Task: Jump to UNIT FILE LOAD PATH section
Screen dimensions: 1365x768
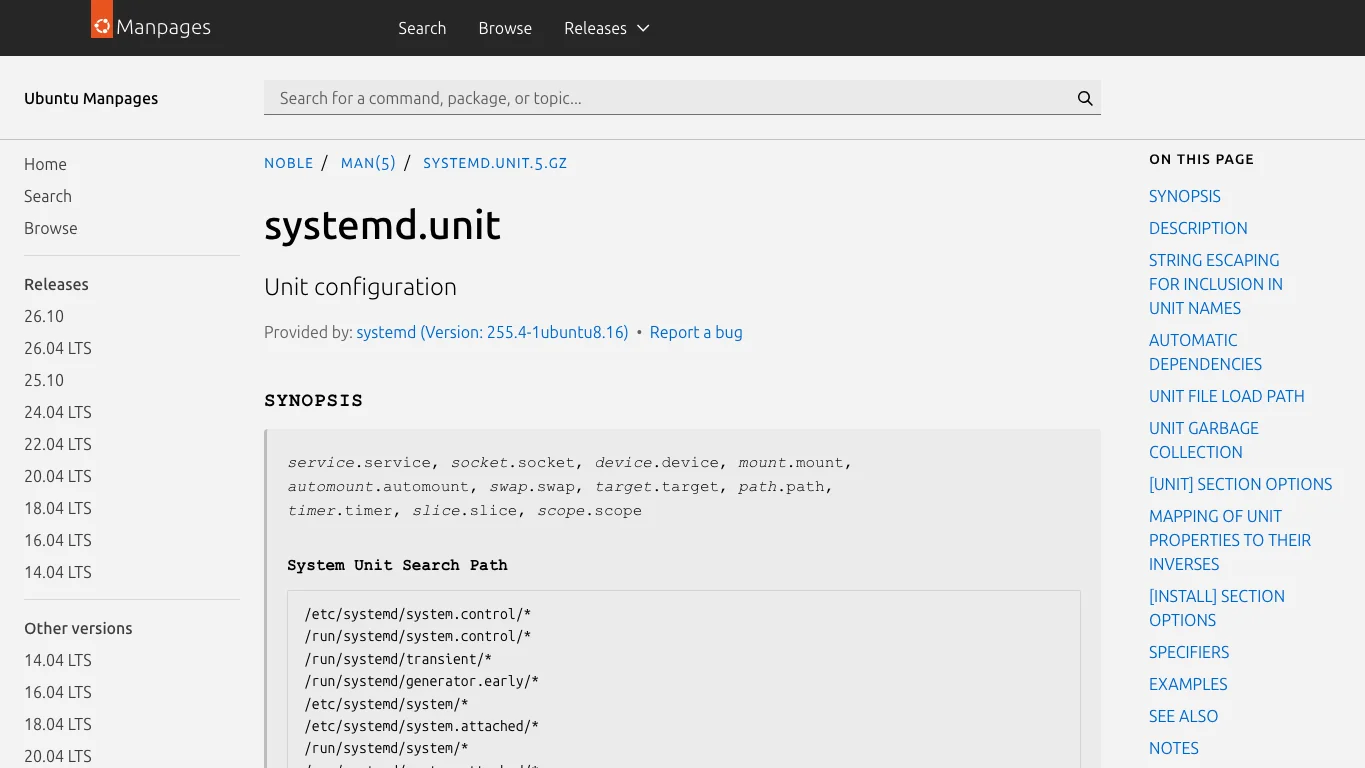Action: point(1227,396)
